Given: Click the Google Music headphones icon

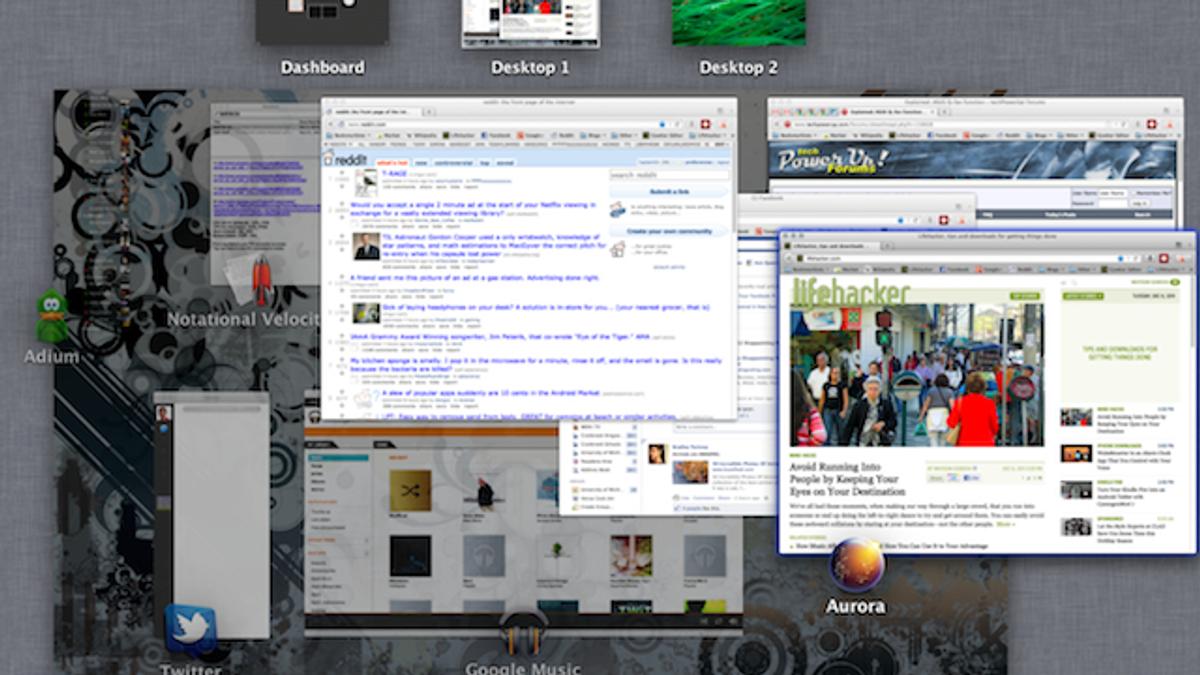Looking at the screenshot, I should pos(523,632).
